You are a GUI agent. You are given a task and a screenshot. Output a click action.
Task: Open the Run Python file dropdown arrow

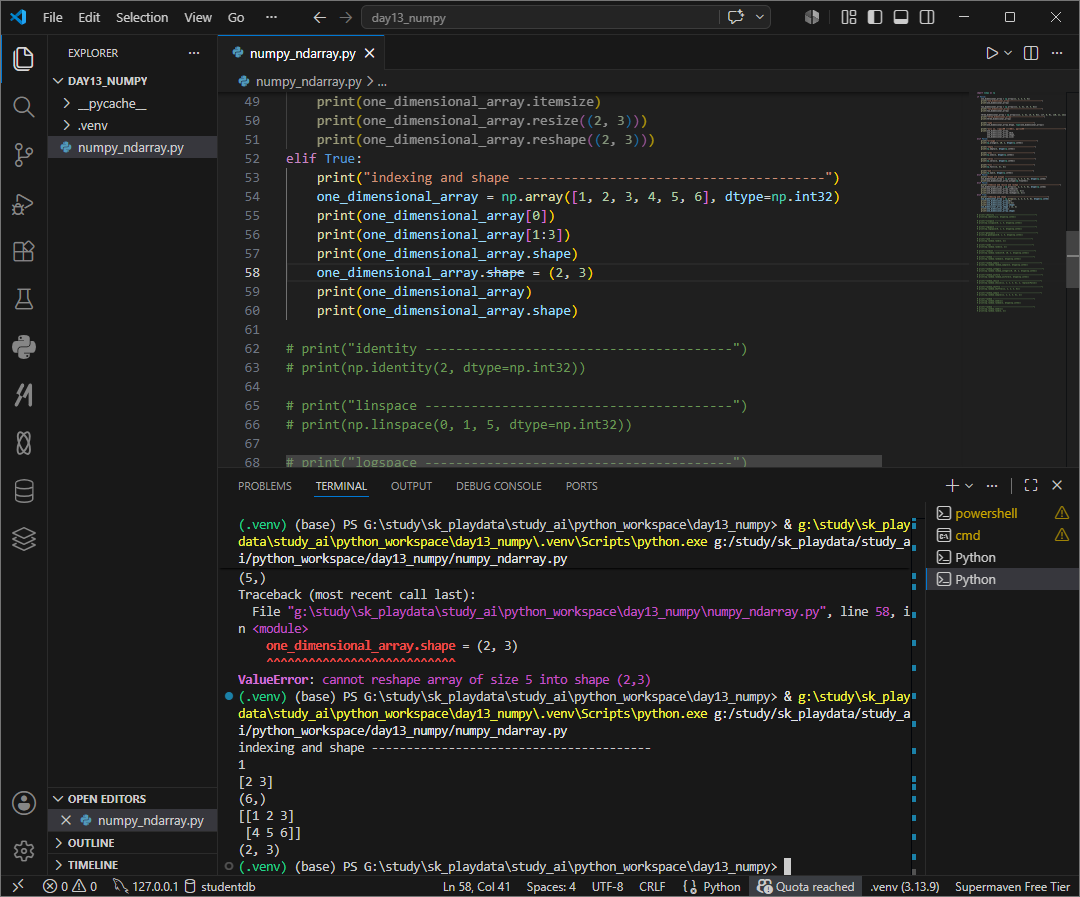point(1008,53)
